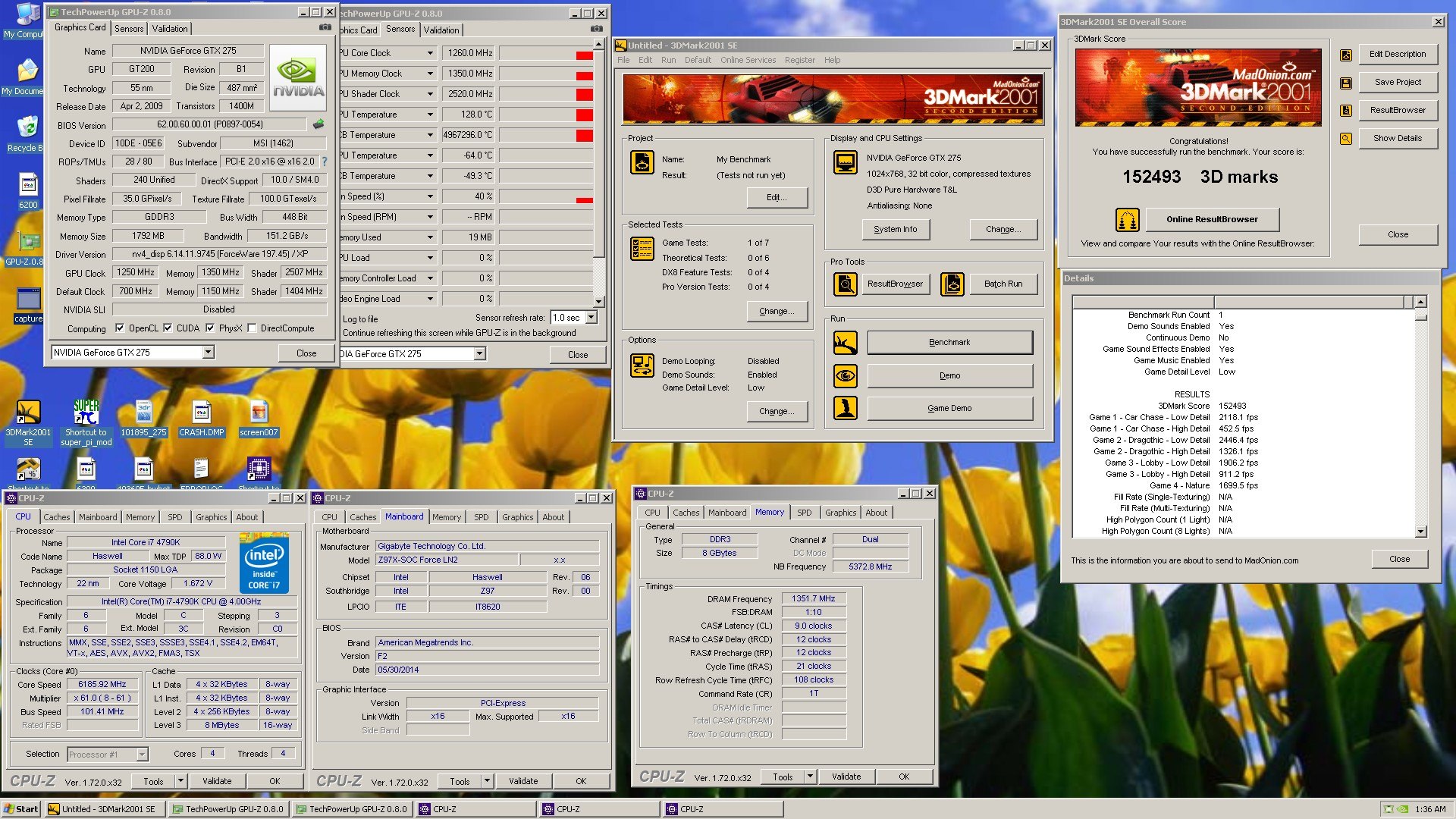Click the Benchmark run icon
Image resolution: width=1456 pixels, height=819 pixels.
pos(845,343)
